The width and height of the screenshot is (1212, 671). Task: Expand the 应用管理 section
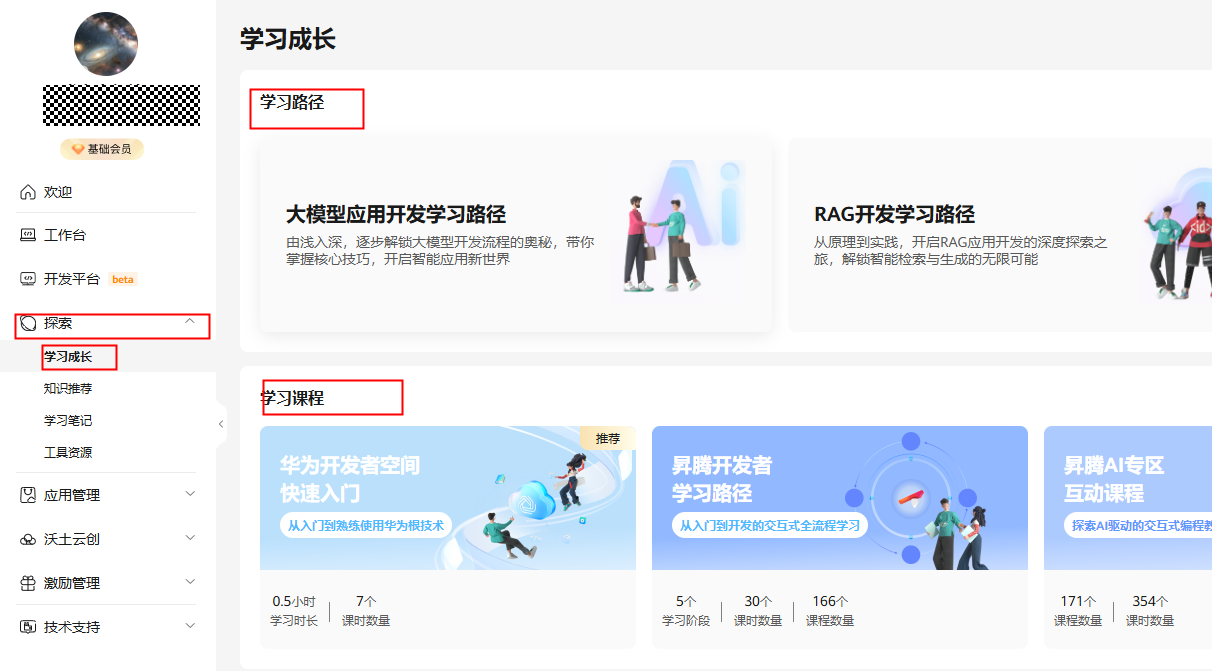click(x=191, y=493)
